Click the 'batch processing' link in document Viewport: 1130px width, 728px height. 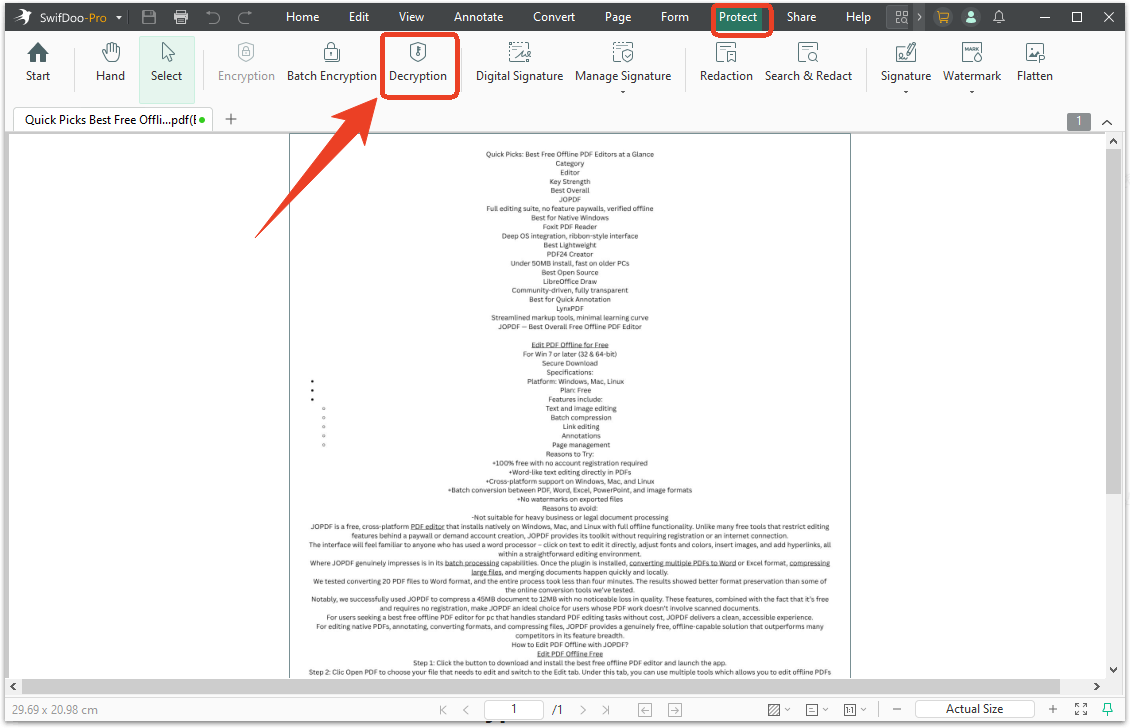pyautogui.click(x=472, y=563)
